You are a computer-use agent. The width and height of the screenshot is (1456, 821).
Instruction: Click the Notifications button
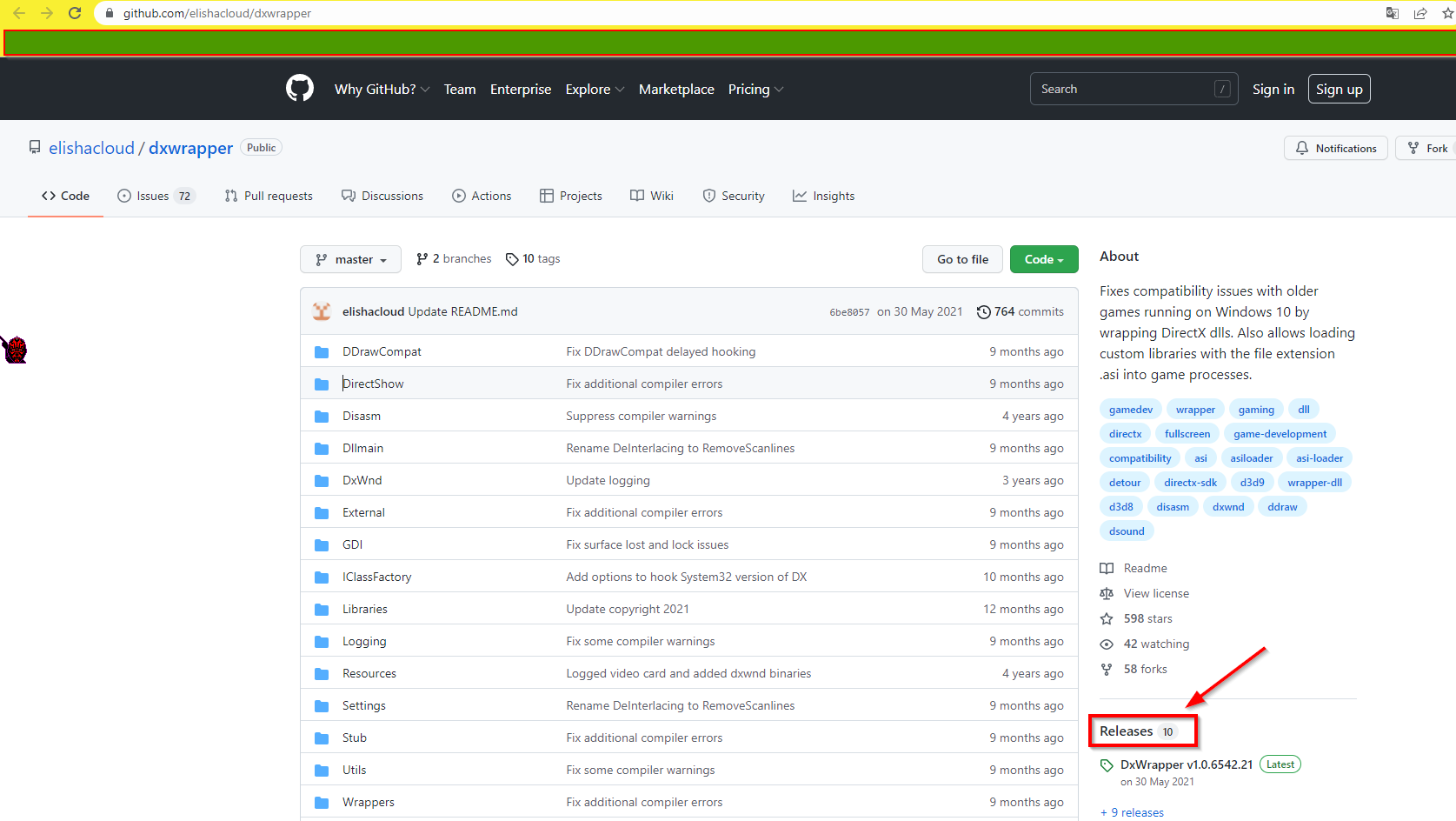pyautogui.click(x=1336, y=149)
